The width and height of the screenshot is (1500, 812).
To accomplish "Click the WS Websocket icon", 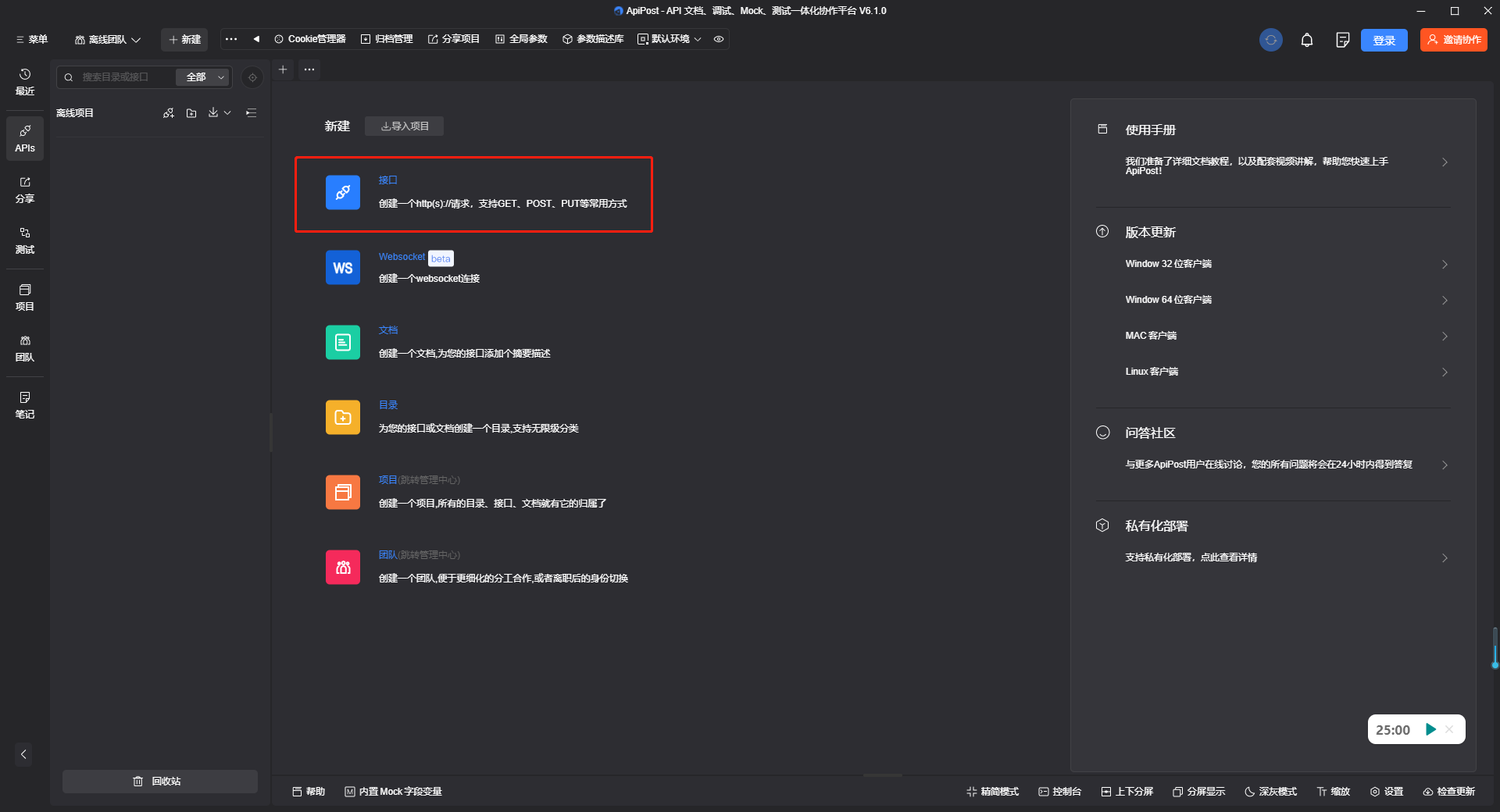I will coord(343,267).
